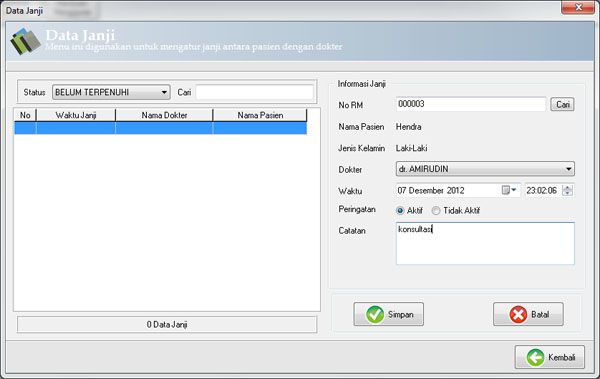Click the Cari search box beside Status
The width and height of the screenshot is (600, 379).
tap(255, 92)
